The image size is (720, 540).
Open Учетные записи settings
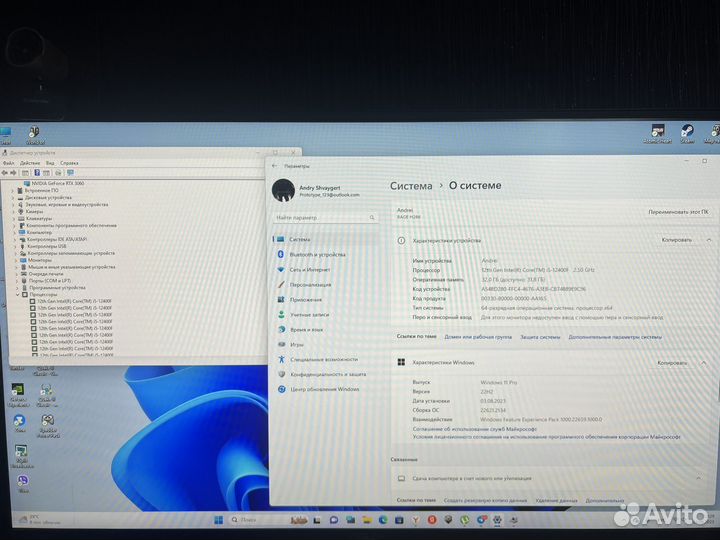[325, 315]
